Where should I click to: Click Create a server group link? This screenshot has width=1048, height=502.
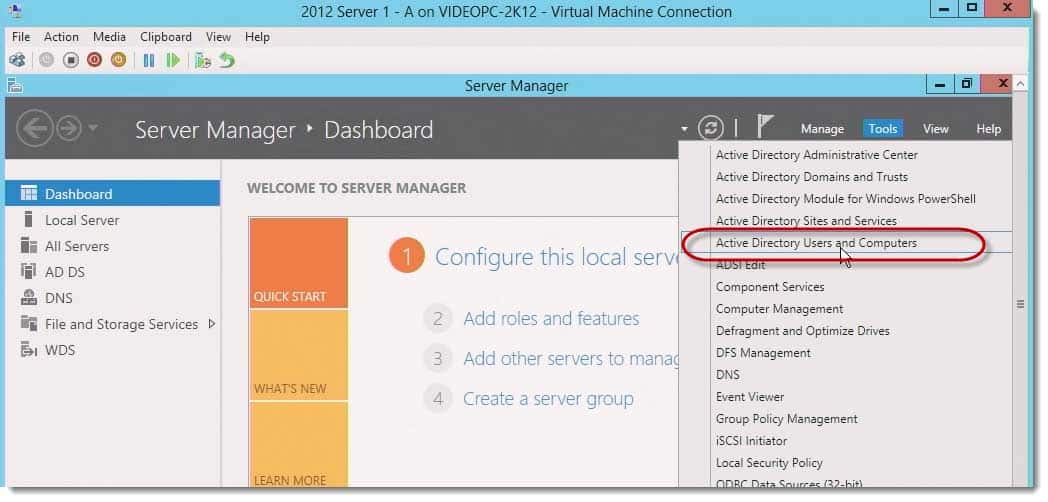(x=548, y=399)
